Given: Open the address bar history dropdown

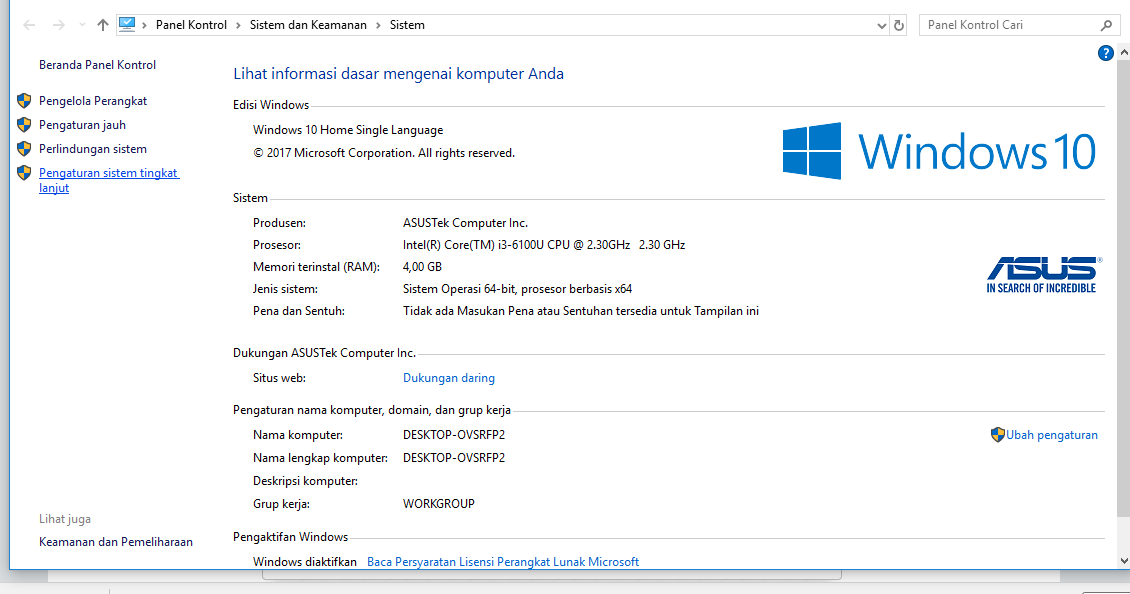Looking at the screenshot, I should point(880,25).
